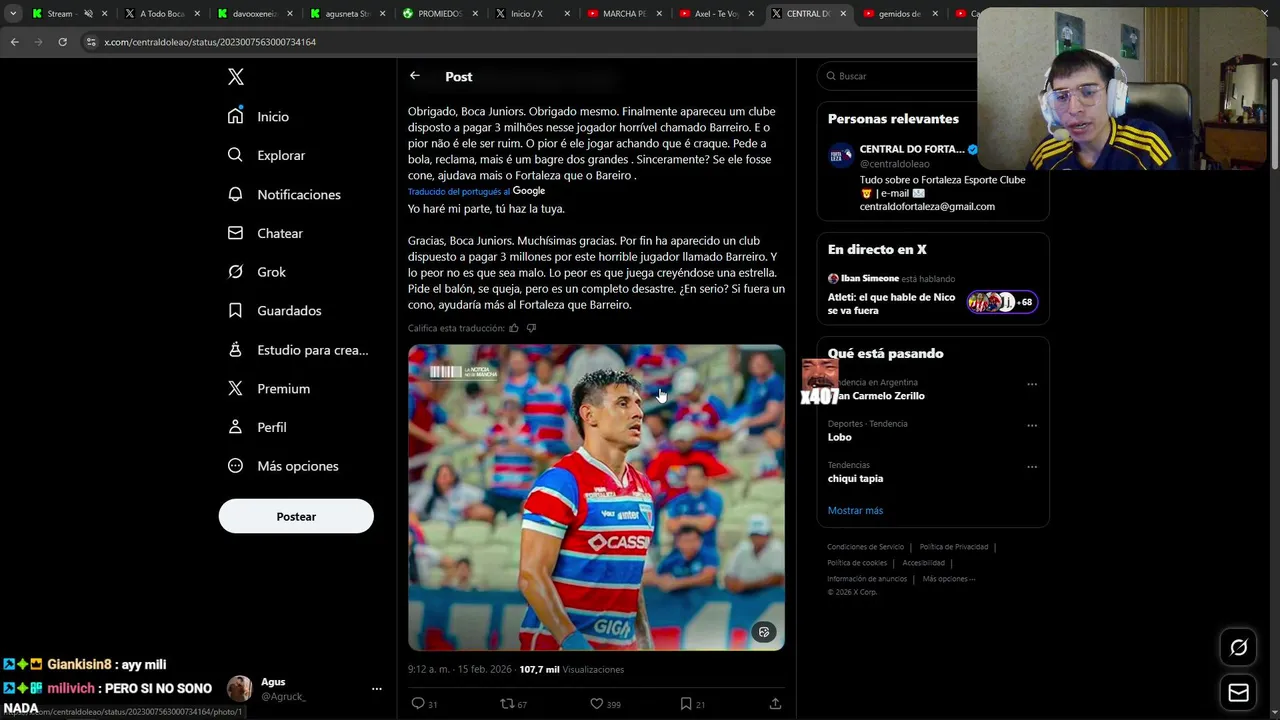Image resolution: width=1280 pixels, height=720 pixels.
Task: Rate the translation thumbs up
Action: tap(514, 328)
